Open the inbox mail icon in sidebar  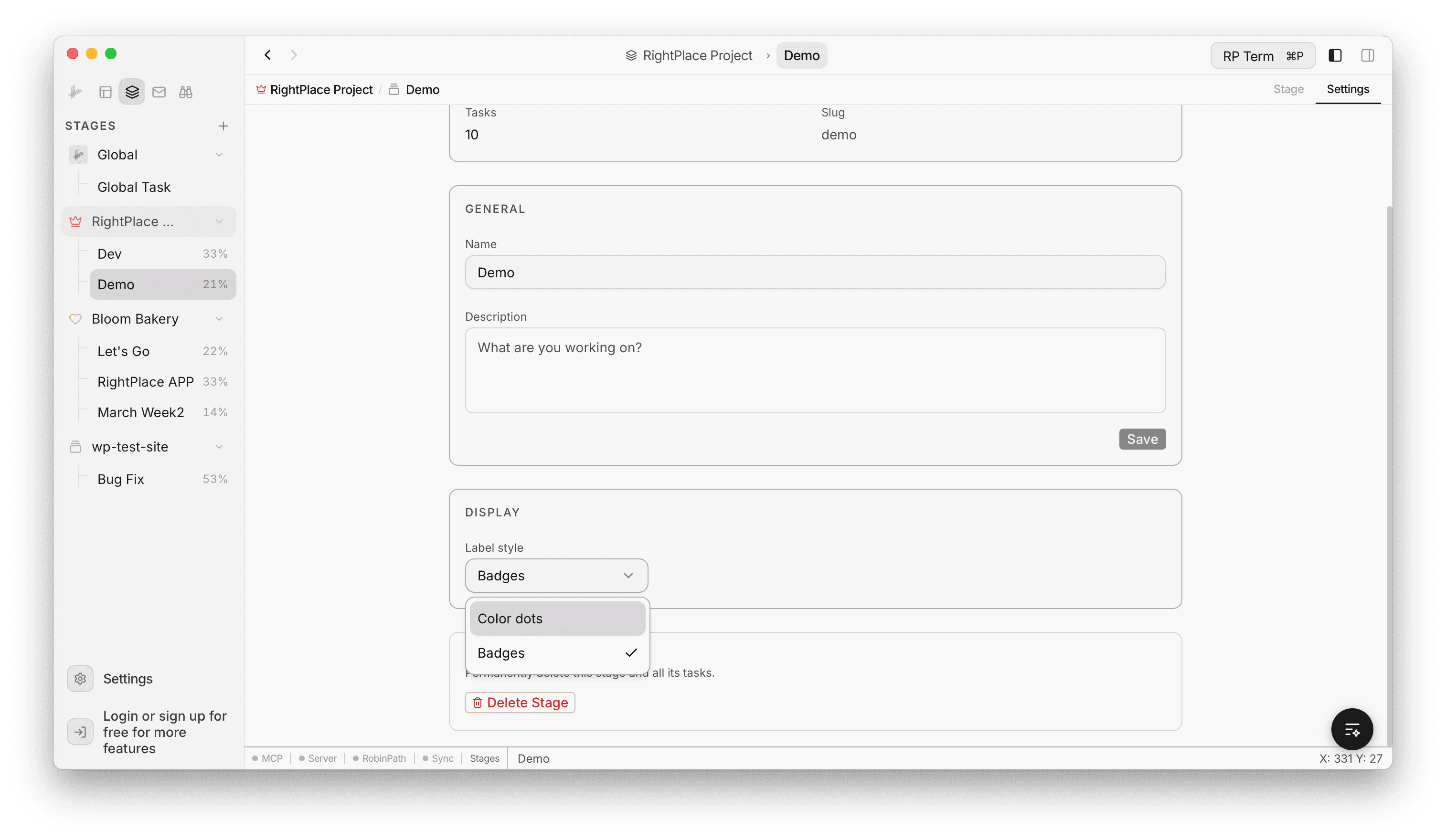point(159,92)
